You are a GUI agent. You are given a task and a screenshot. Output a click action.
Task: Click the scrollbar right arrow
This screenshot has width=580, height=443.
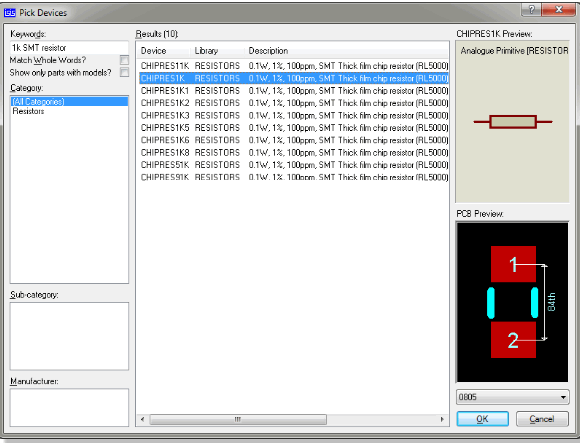[442, 419]
